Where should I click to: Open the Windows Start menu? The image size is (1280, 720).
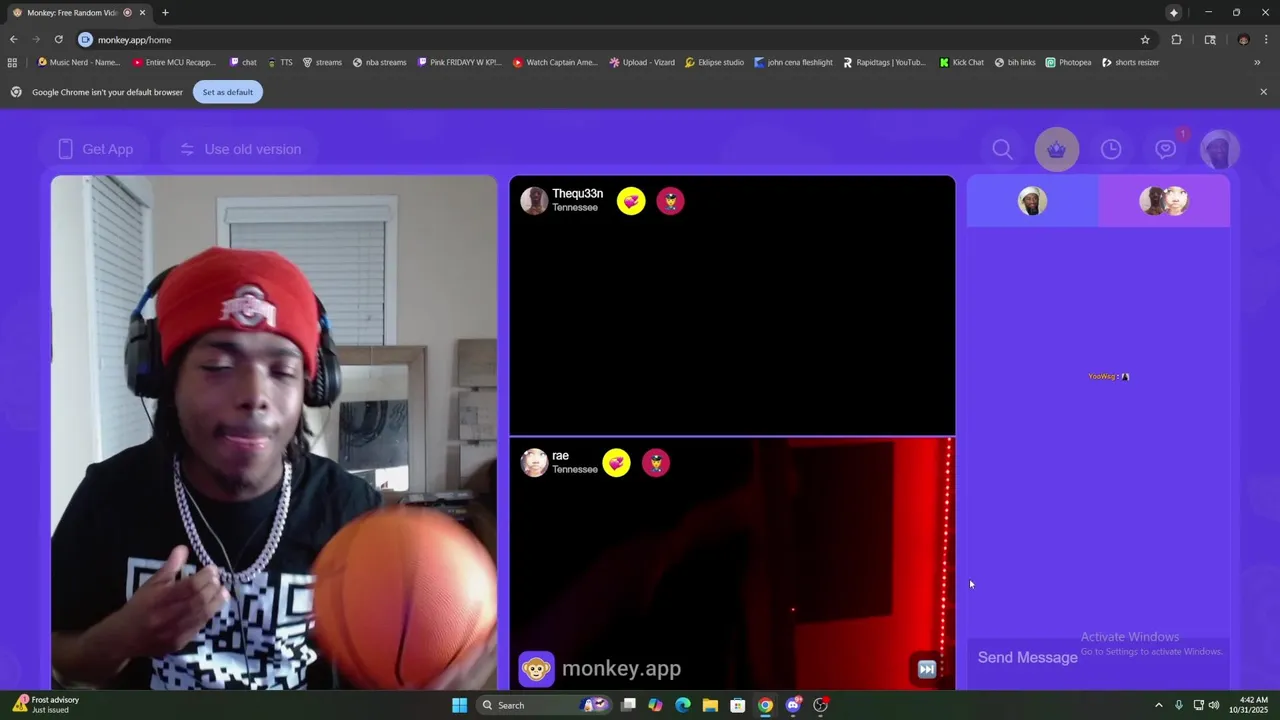coord(459,705)
